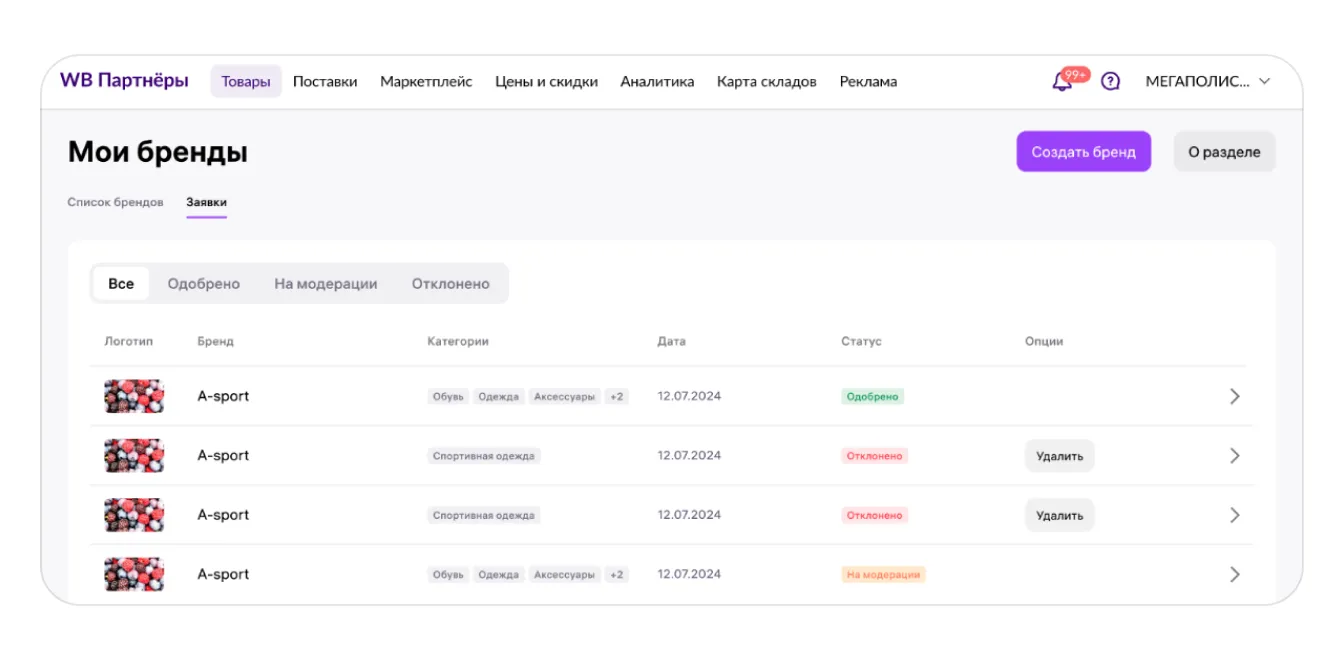
Task: Click the help question mark icon
Action: 1110,82
